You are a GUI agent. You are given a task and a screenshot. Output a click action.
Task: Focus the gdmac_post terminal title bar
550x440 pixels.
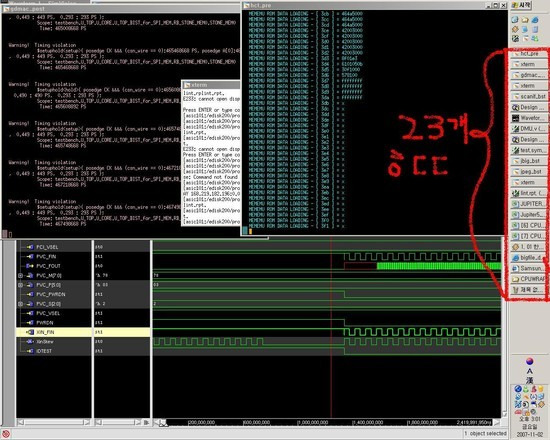(x=121, y=9)
